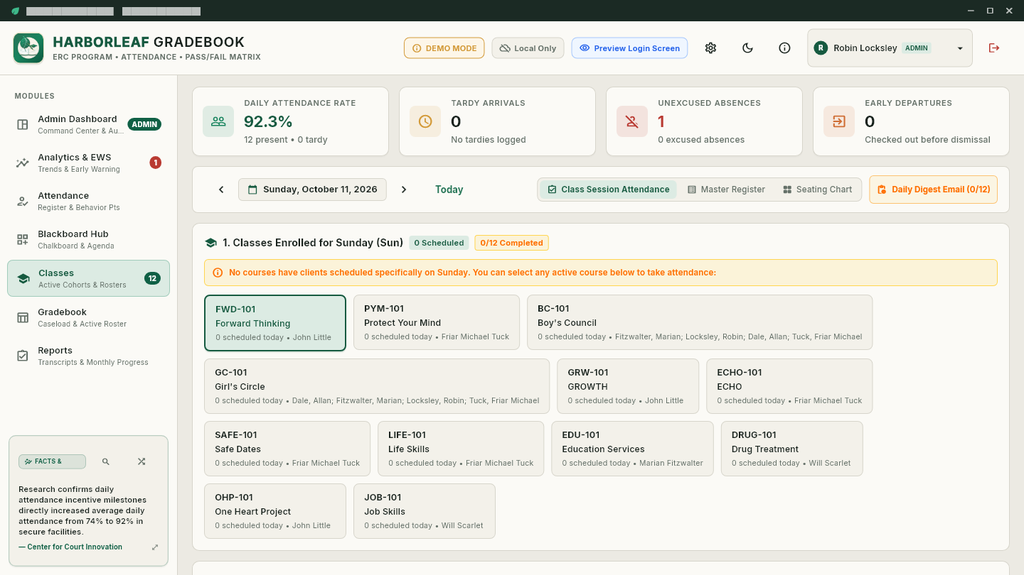This screenshot has width=1024, height=575.
Task: Select the SAFE-101 Safe Dates course
Action: coord(287,449)
